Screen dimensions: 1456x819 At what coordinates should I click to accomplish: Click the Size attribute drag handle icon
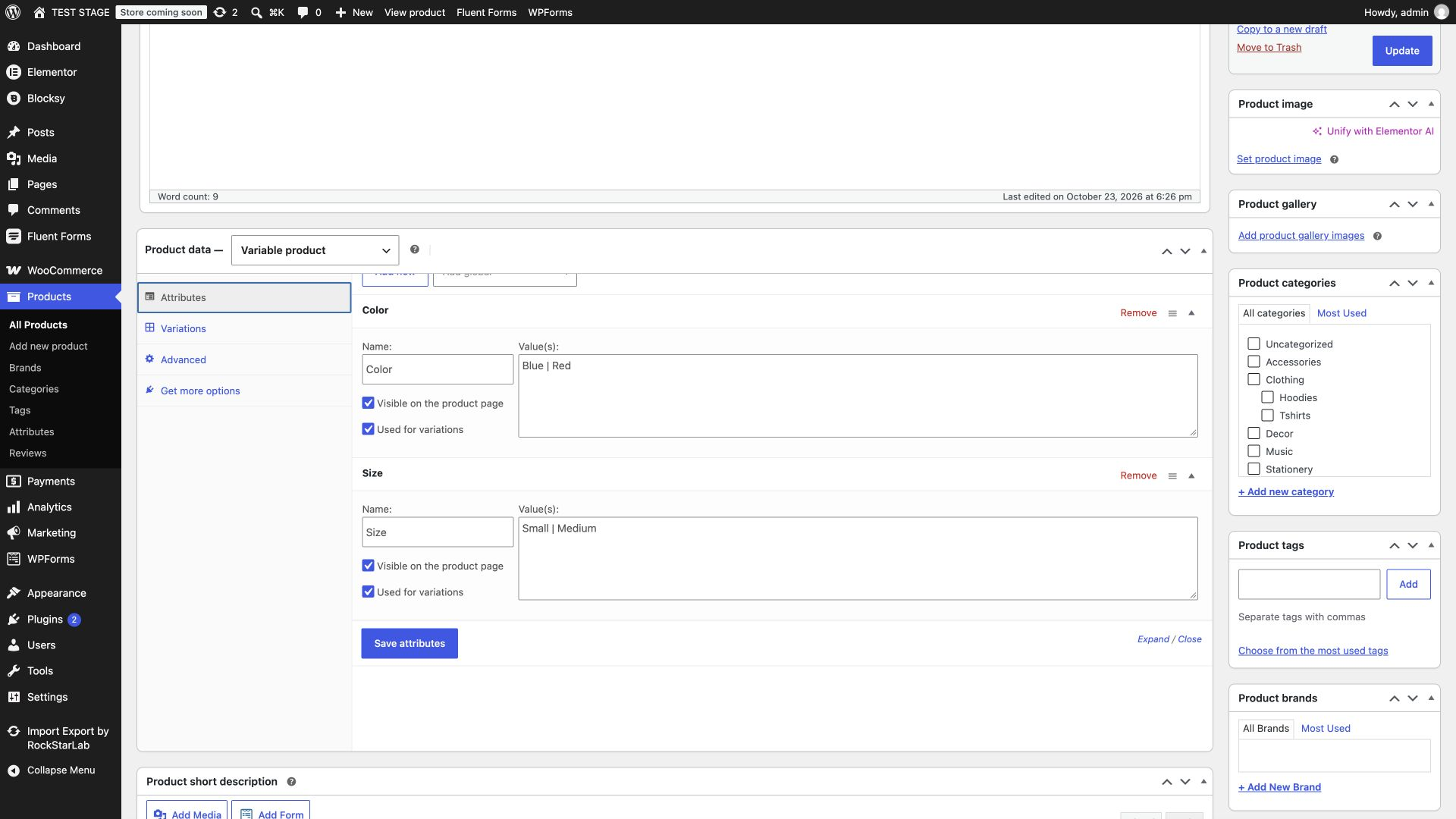[x=1172, y=476]
